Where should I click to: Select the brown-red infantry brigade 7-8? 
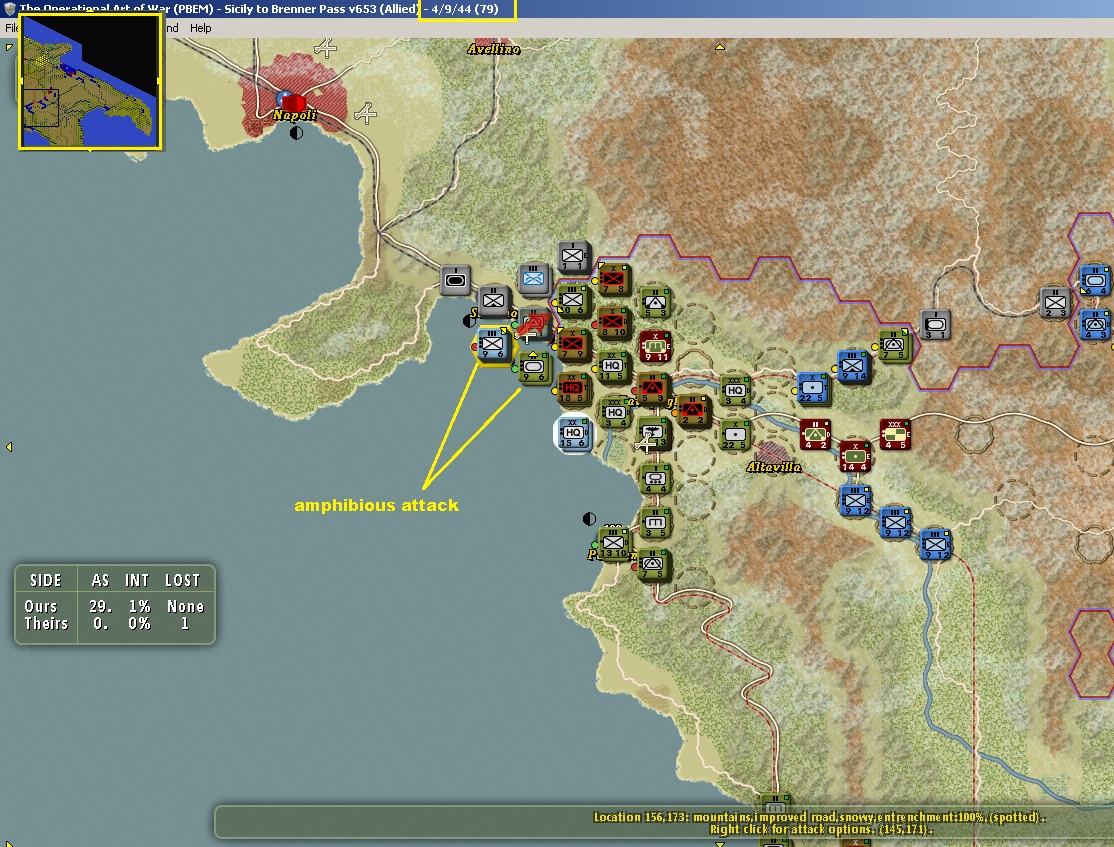[x=613, y=280]
